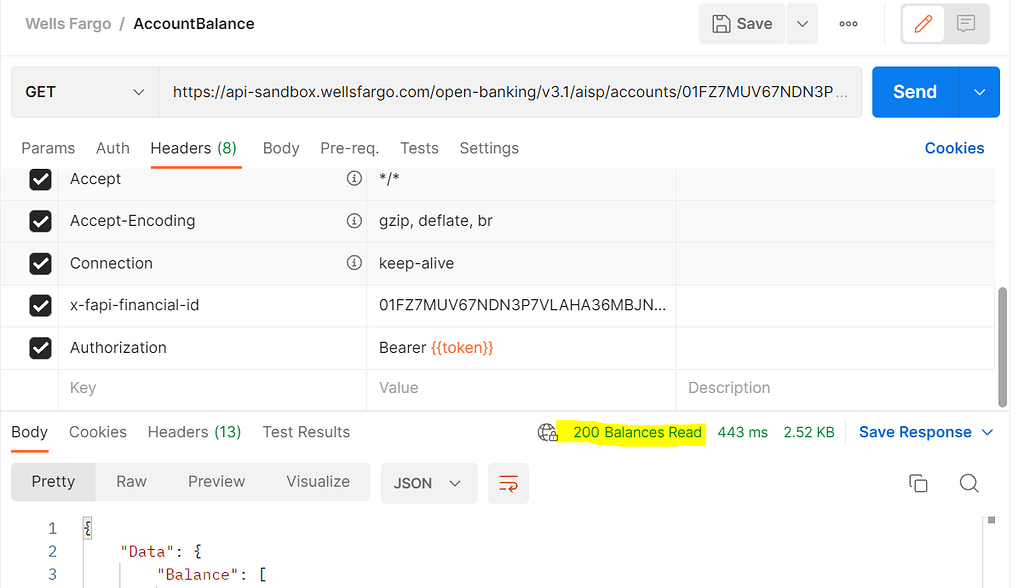Screen dimensions: 1024x588
Task: Uncheck the x-fapi-financial-id header
Action: [x=40, y=305]
